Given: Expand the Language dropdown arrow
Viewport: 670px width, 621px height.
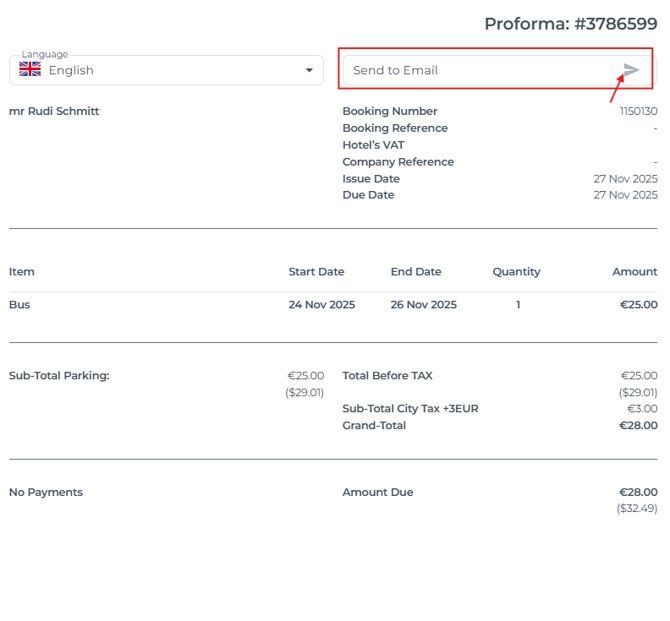Looking at the screenshot, I should 309,70.
